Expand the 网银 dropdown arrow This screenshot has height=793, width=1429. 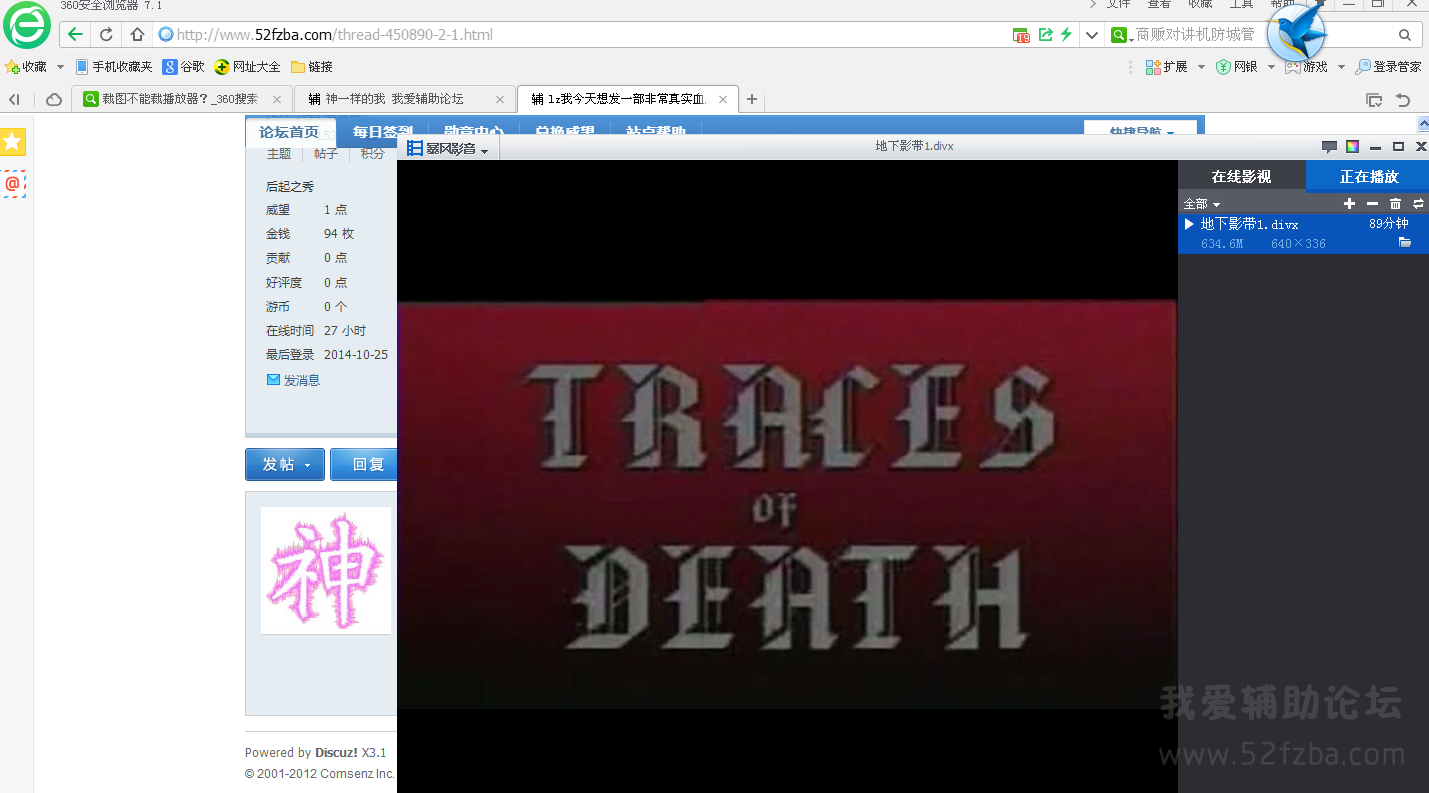(x=1271, y=67)
